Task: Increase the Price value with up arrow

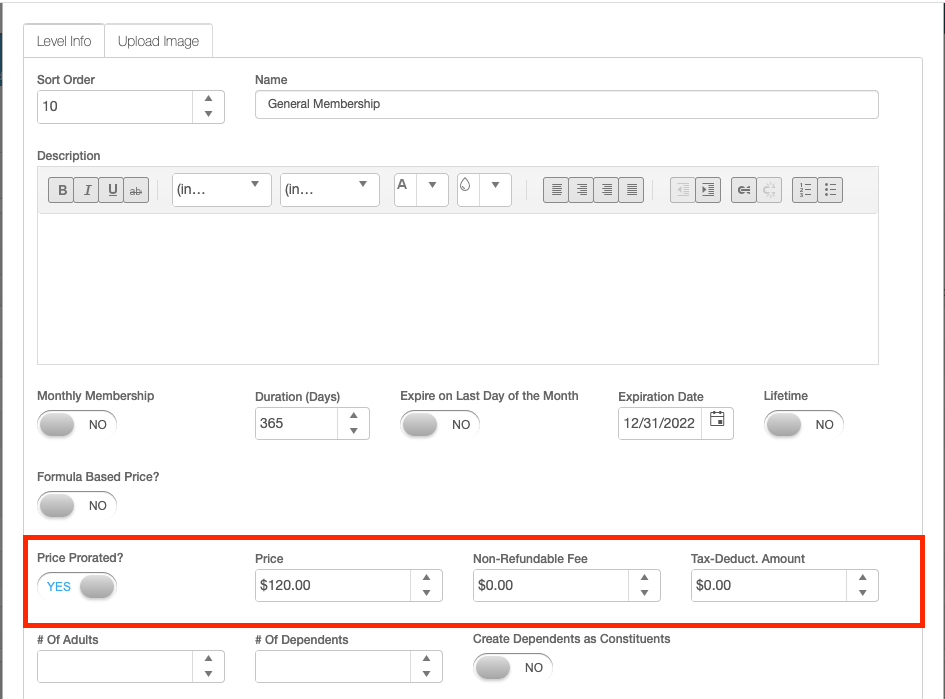Action: coord(426,578)
